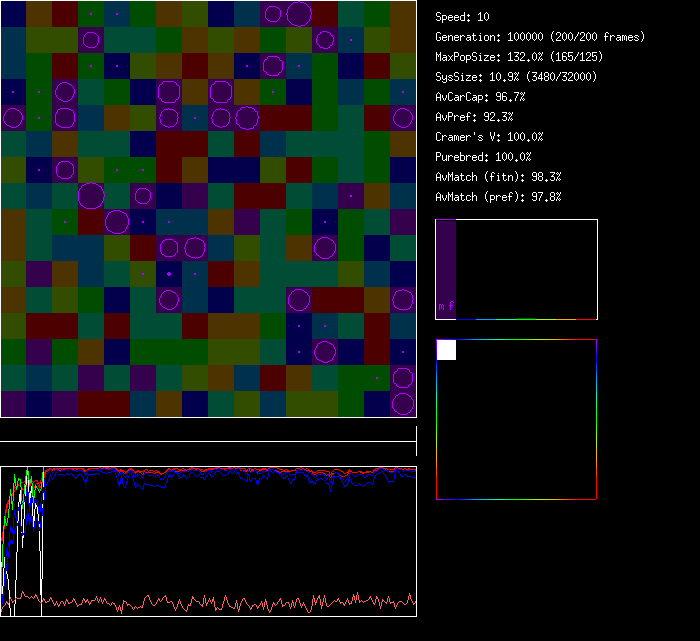Select the Generation counter text
Image resolution: width=700 pixels, height=641 pixels.
click(539, 37)
